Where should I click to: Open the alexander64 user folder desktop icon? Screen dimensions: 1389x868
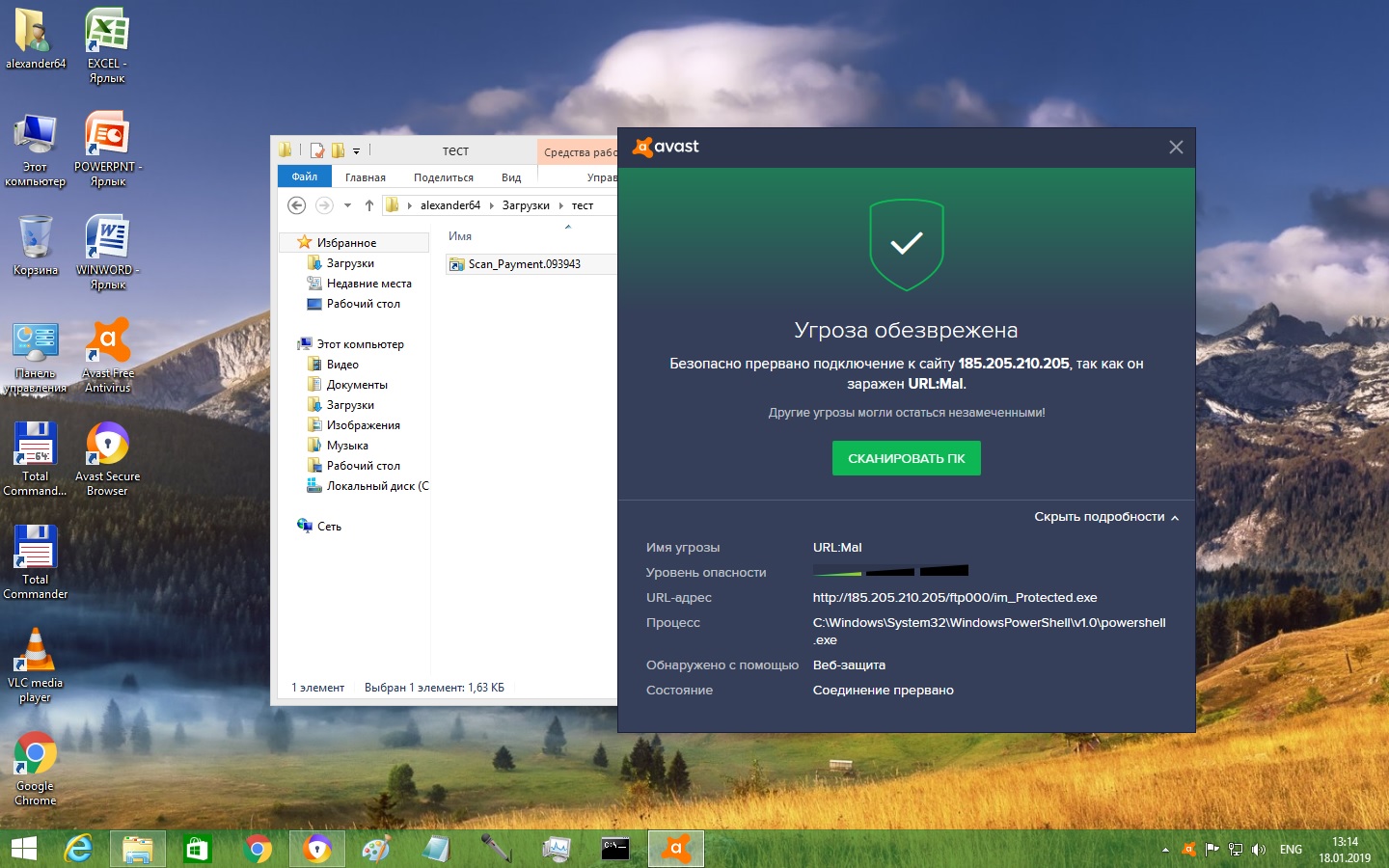click(x=36, y=39)
